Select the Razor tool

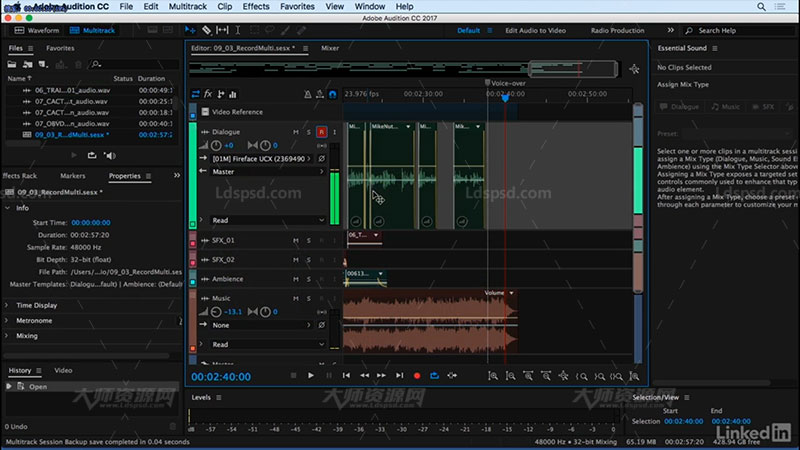tap(206, 31)
